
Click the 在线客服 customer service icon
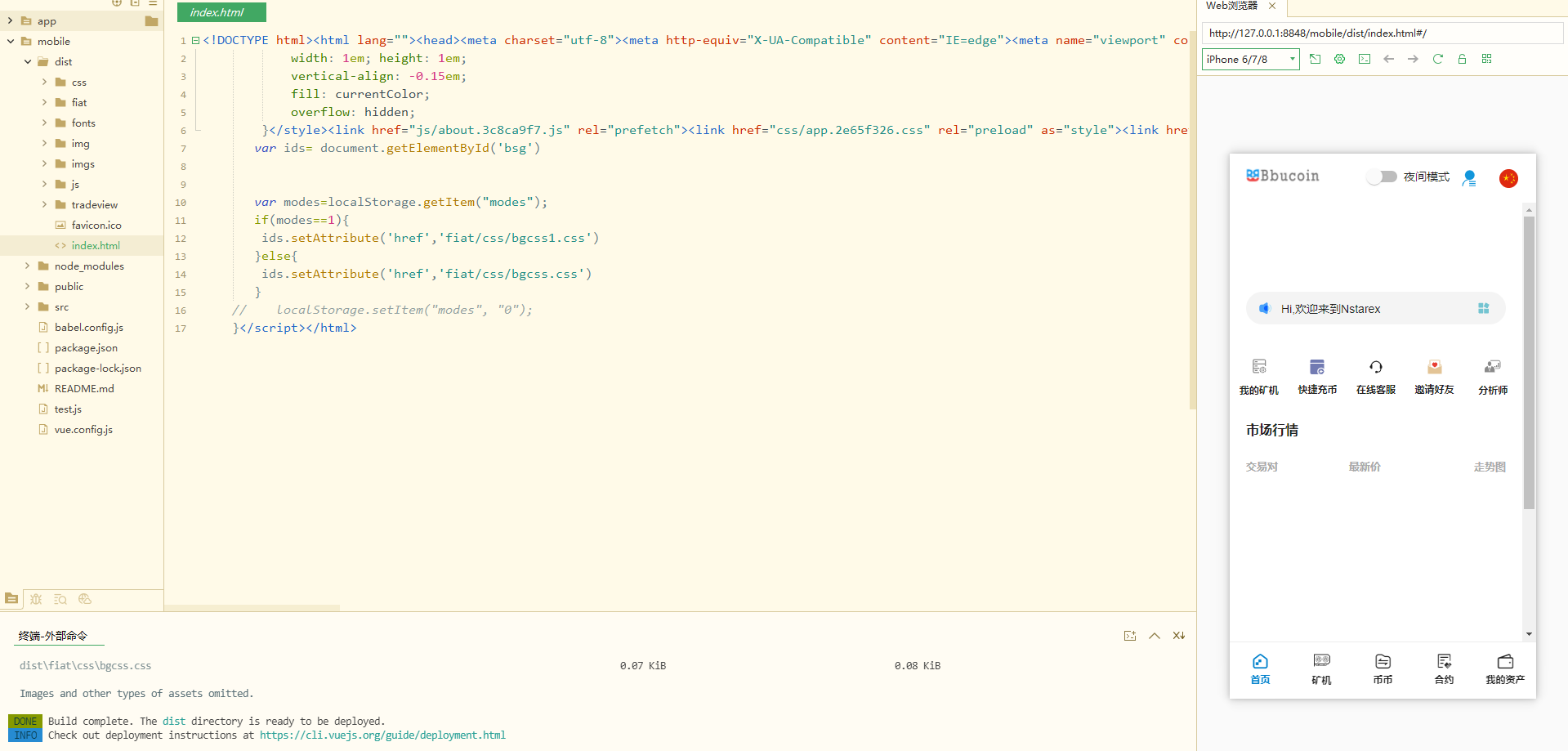[1375, 368]
